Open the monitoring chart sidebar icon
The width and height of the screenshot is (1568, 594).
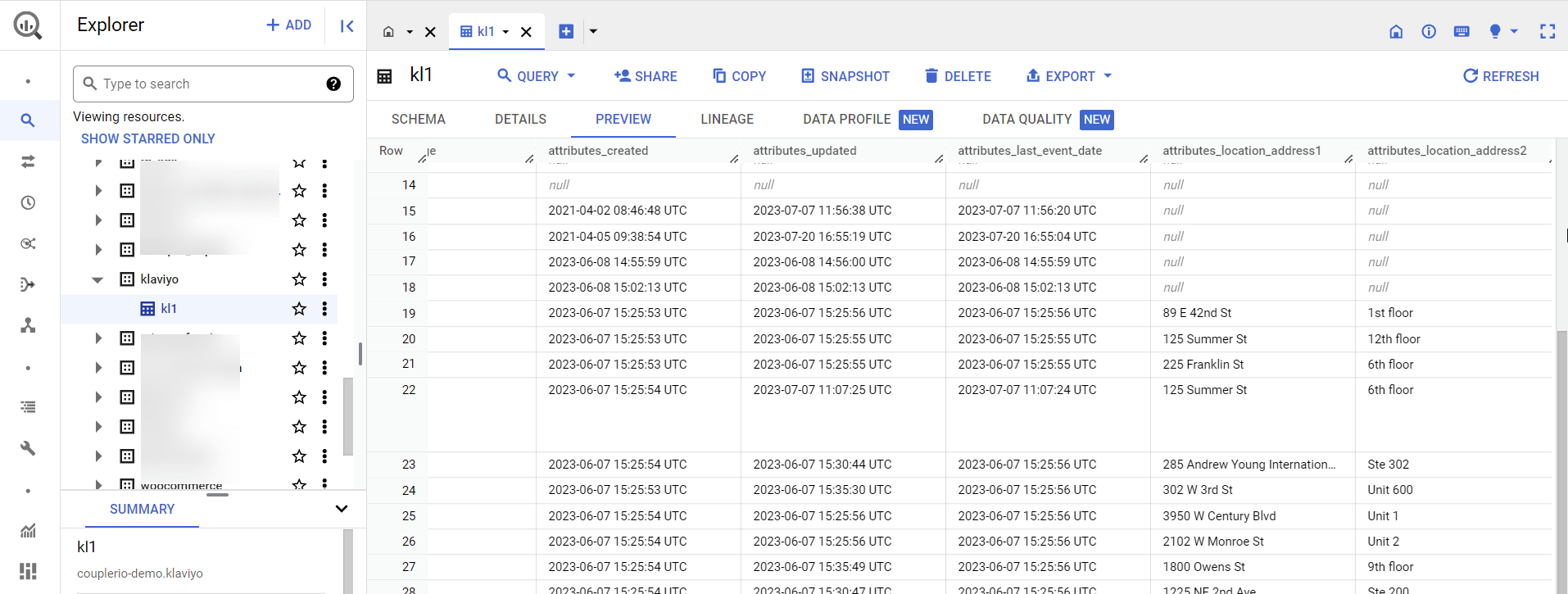(28, 530)
